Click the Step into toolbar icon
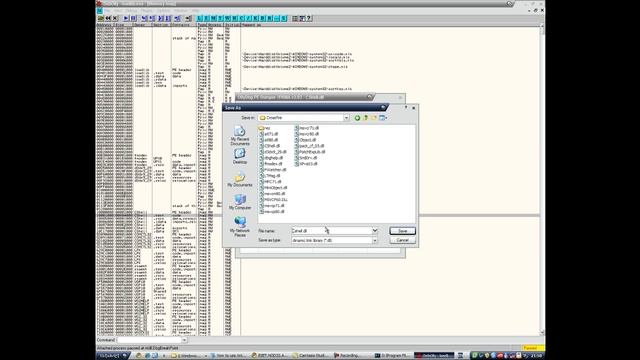This screenshot has width=640, height=360. pyautogui.click(x=144, y=18)
